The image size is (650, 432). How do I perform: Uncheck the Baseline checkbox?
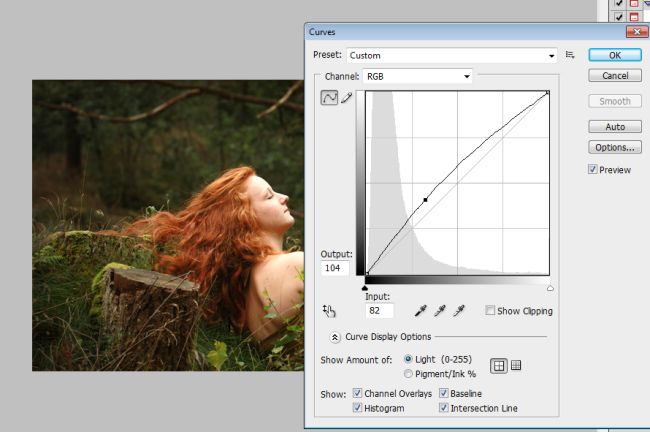point(444,393)
